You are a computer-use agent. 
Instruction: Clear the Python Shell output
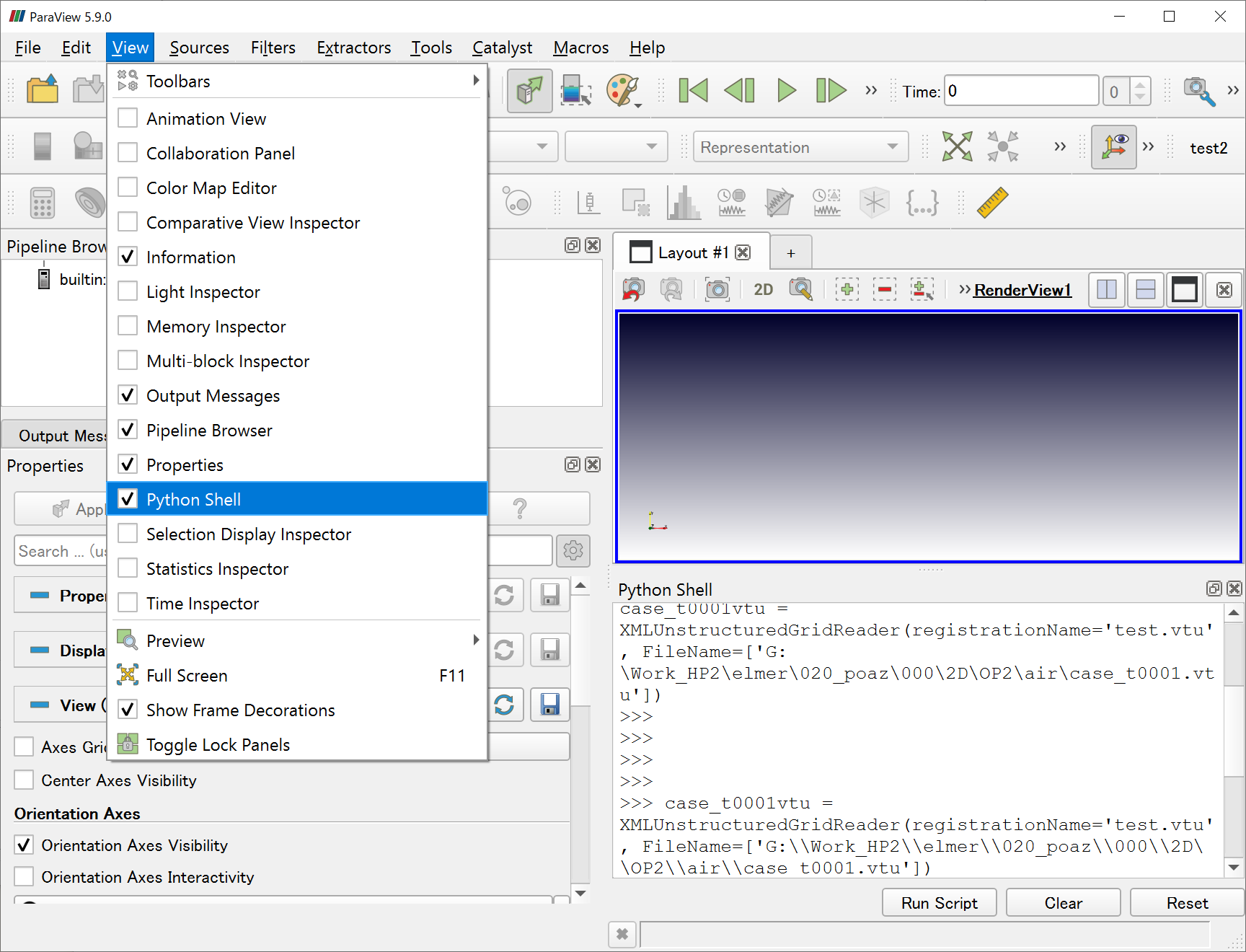[1063, 903]
